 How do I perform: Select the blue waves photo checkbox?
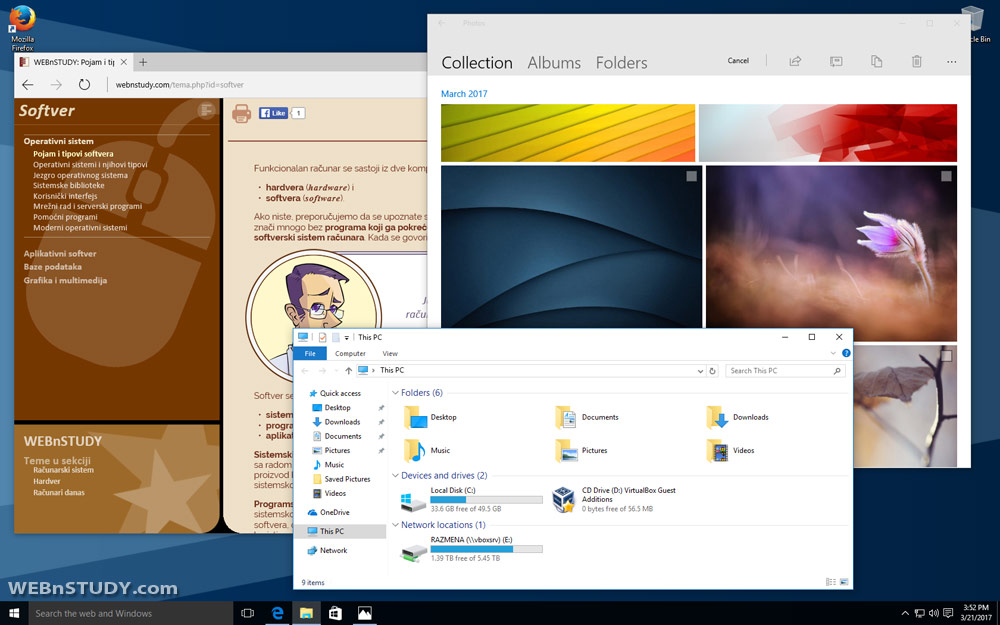pos(691,176)
